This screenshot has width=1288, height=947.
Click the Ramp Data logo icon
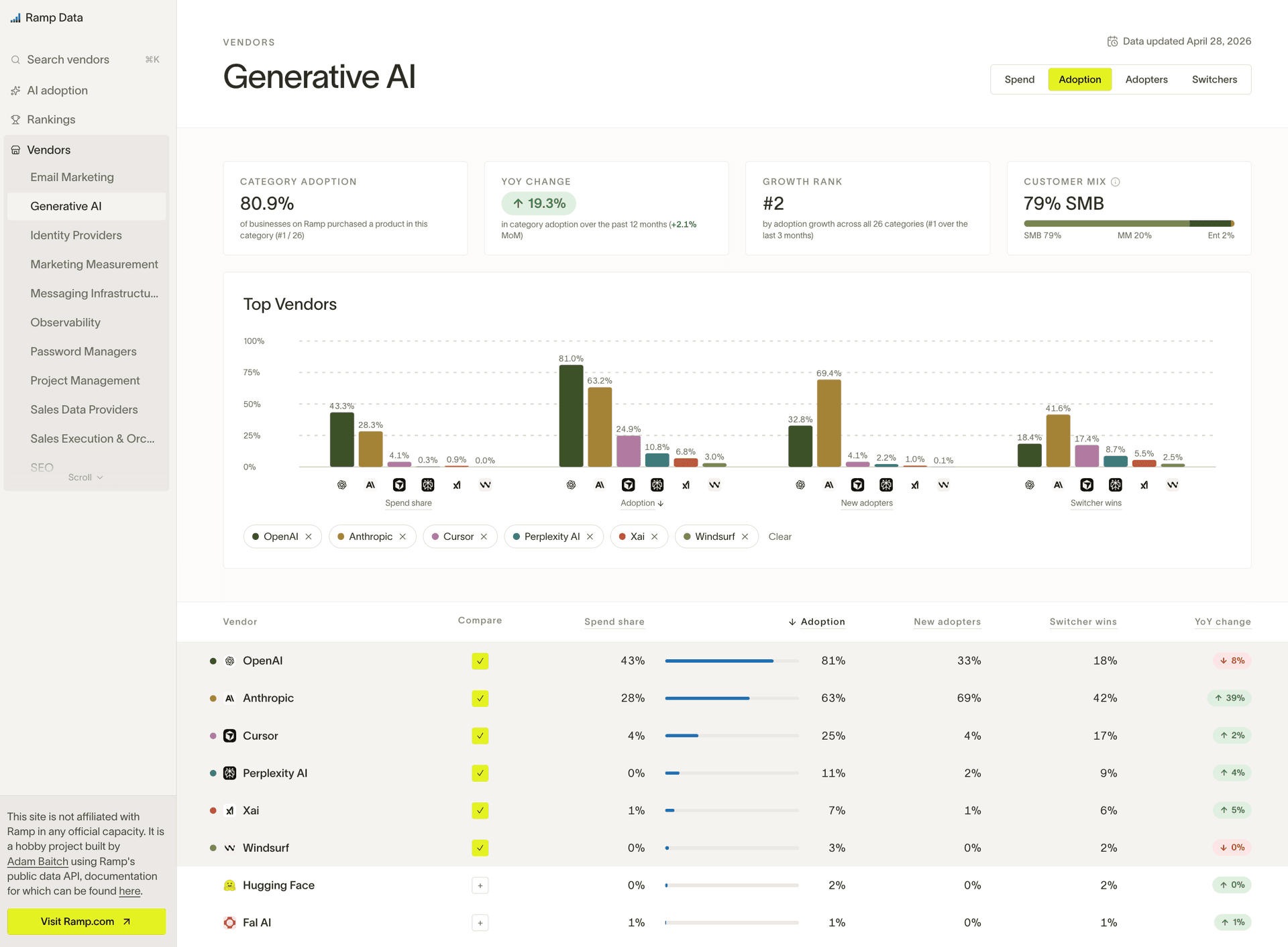(x=15, y=17)
